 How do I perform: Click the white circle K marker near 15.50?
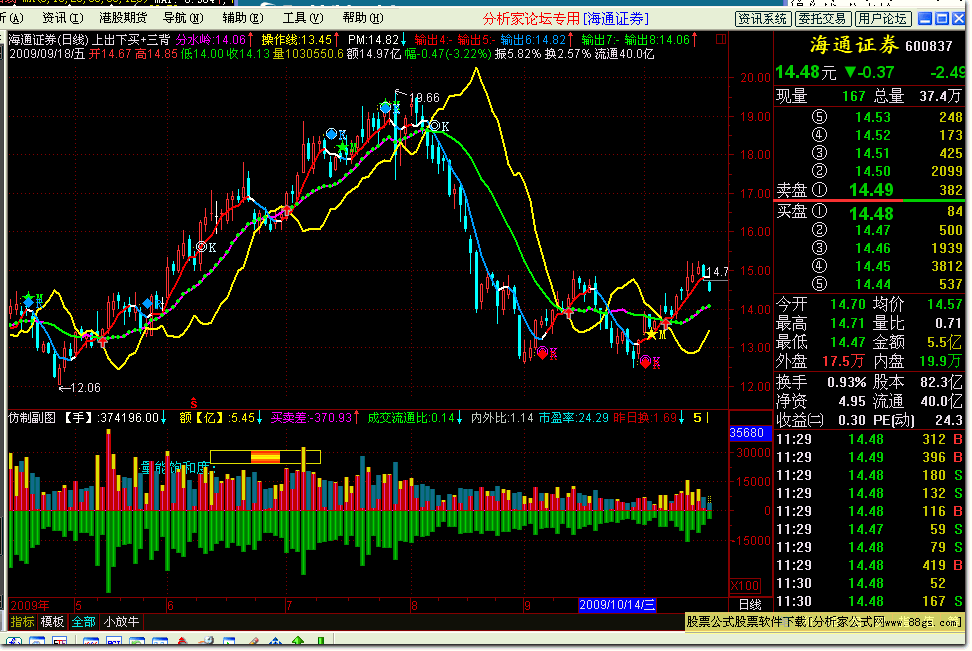pos(201,247)
